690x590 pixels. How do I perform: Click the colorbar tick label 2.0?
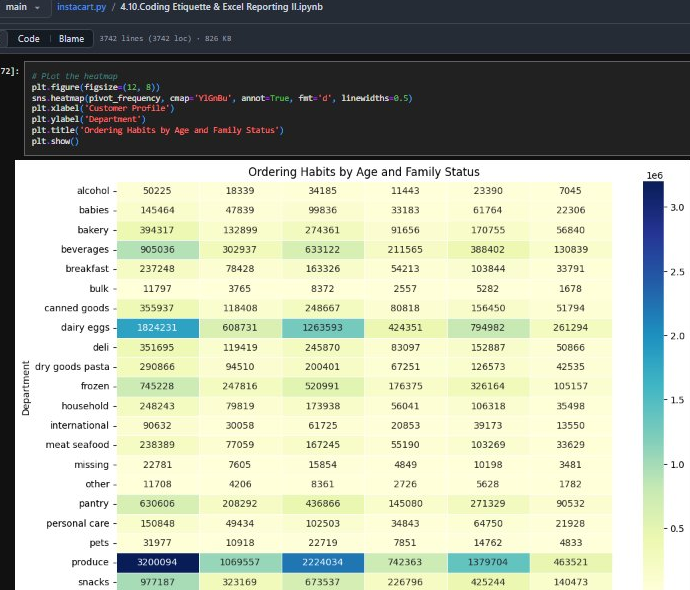pyautogui.click(x=677, y=336)
